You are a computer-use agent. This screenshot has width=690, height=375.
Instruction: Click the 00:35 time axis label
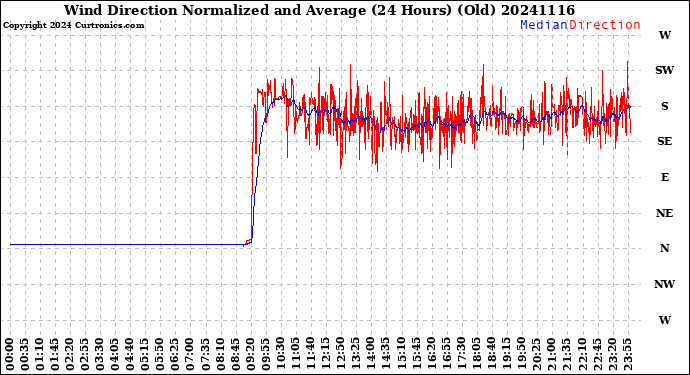(x=25, y=354)
